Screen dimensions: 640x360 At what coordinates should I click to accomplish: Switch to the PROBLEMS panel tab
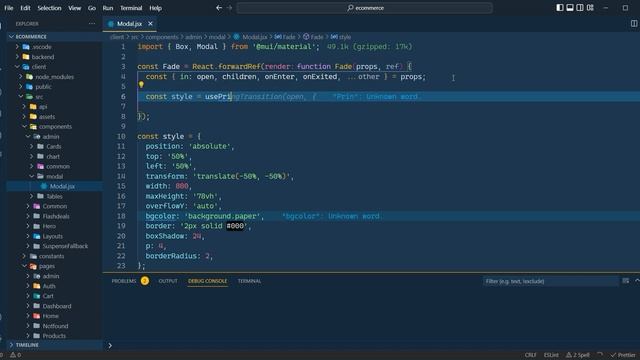[124, 281]
